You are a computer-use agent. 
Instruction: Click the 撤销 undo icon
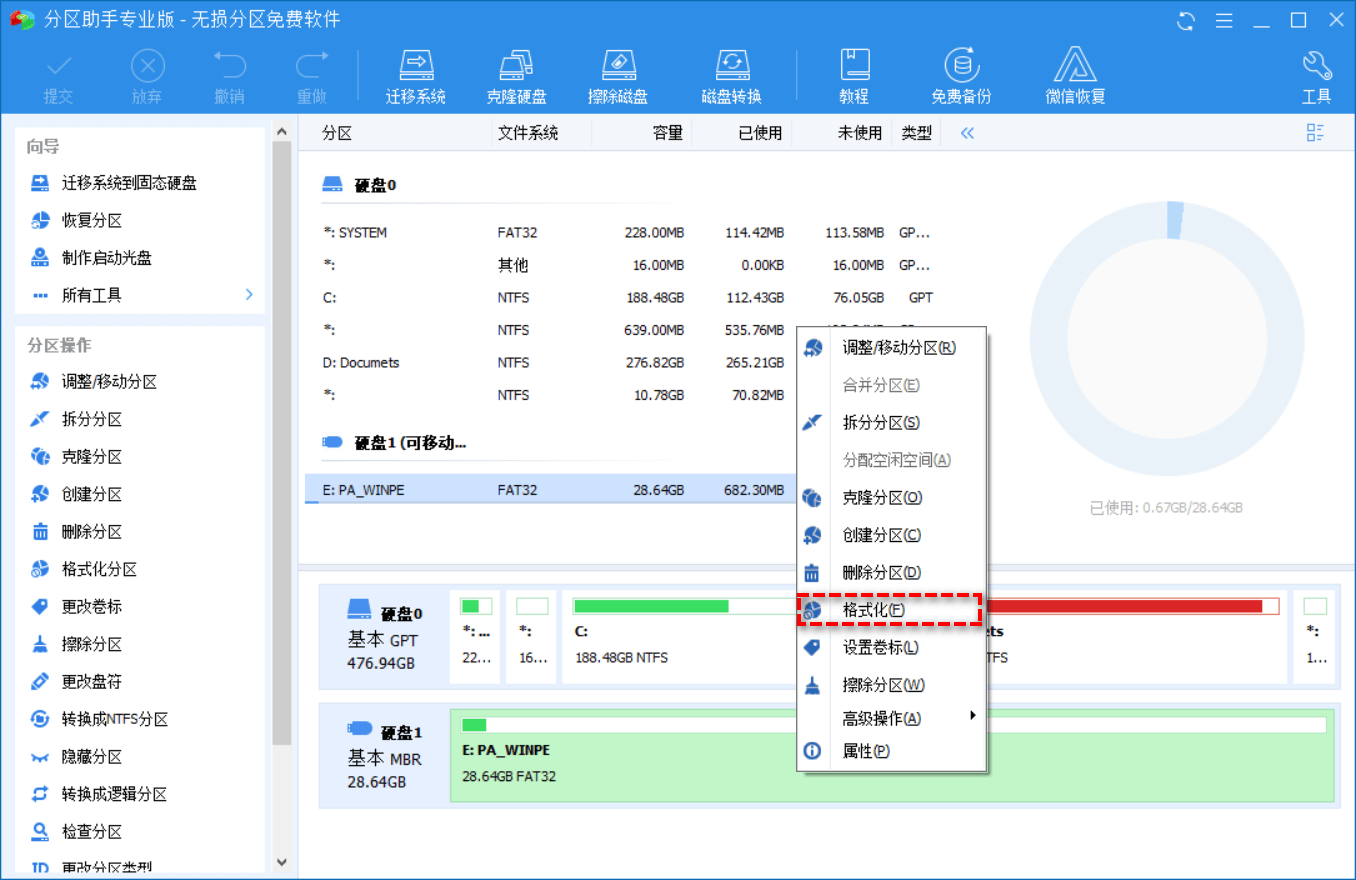click(230, 68)
